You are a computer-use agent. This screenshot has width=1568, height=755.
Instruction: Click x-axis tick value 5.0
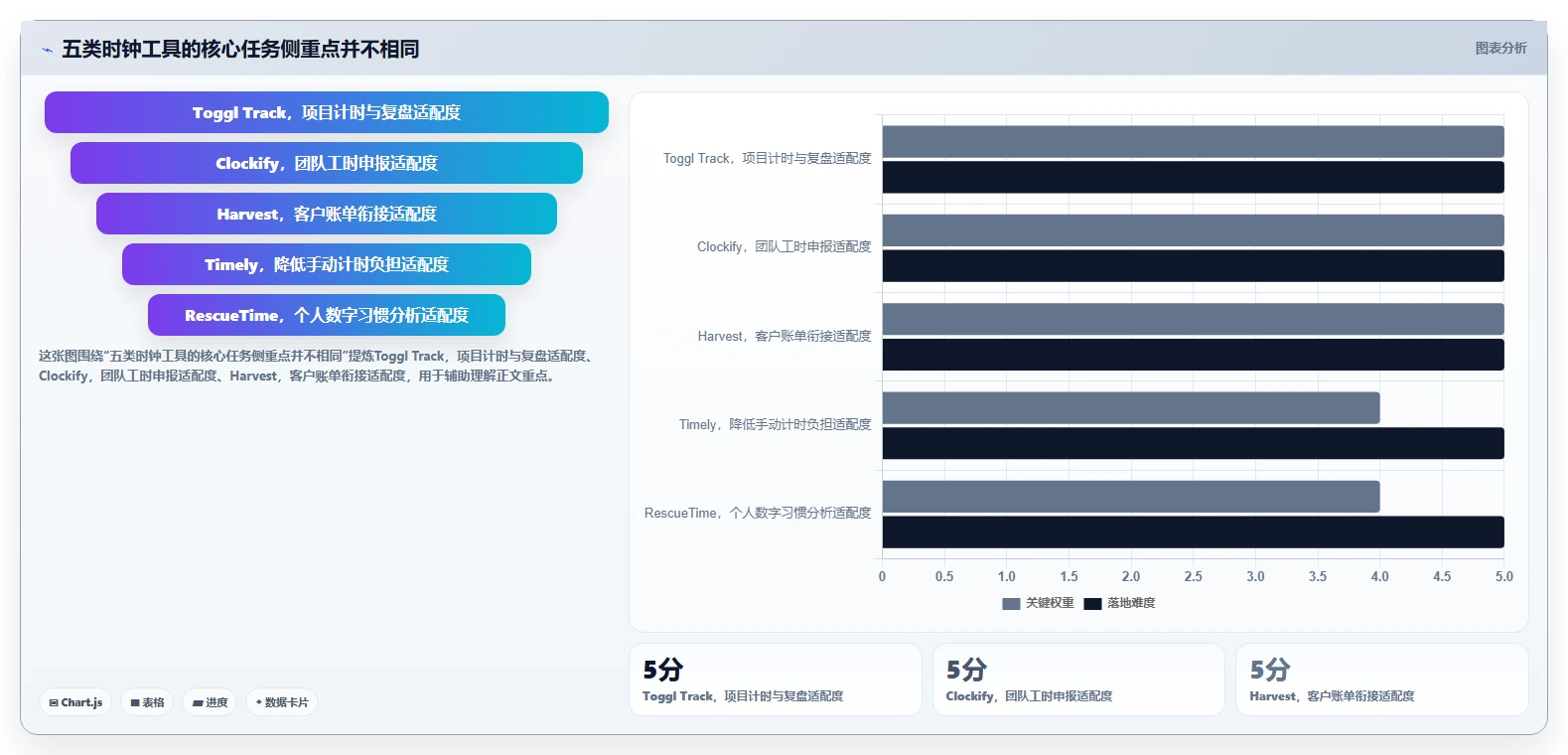tap(1504, 576)
